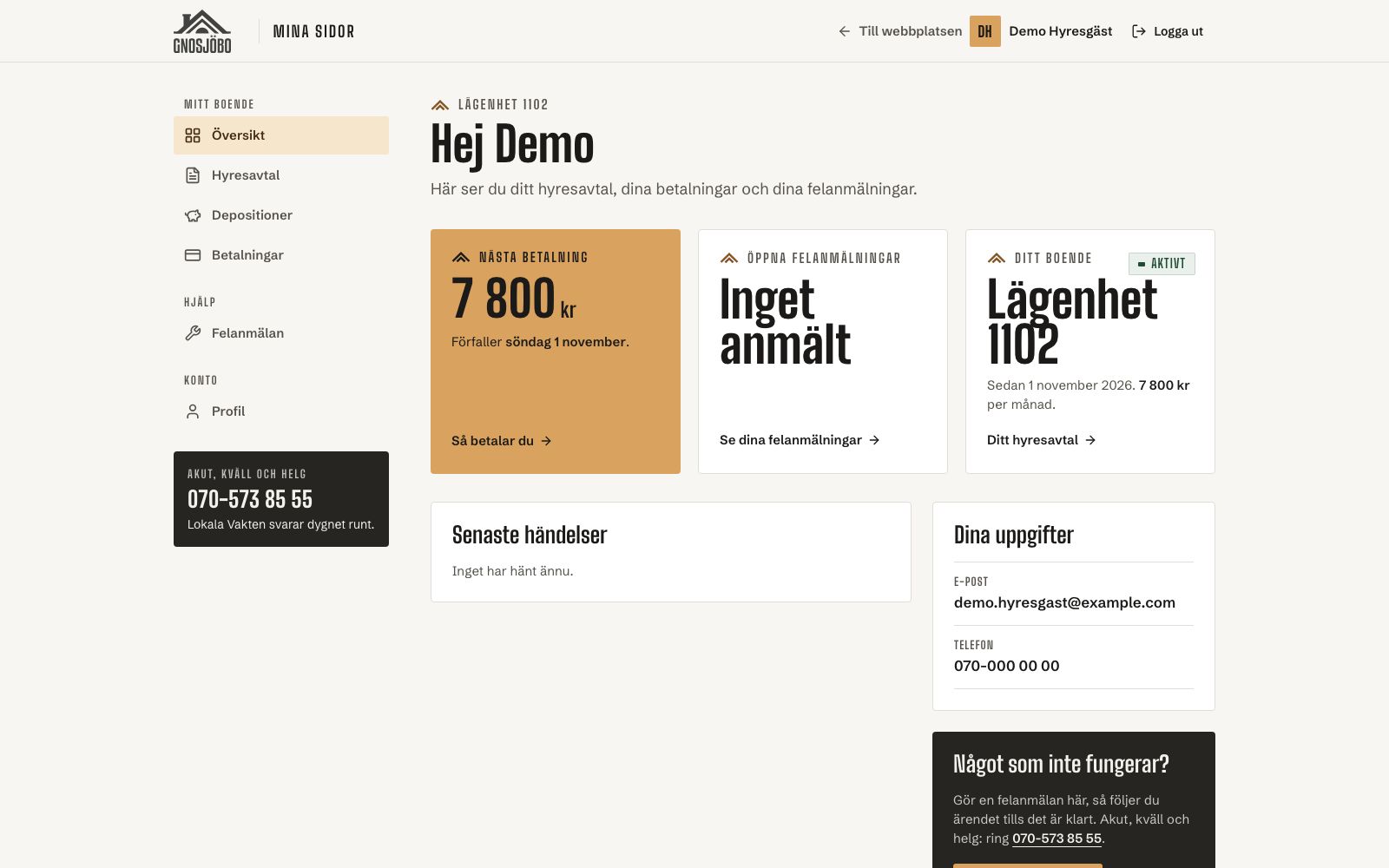The height and width of the screenshot is (868, 1389).
Task: Click the logout door icon
Action: [x=1139, y=31]
